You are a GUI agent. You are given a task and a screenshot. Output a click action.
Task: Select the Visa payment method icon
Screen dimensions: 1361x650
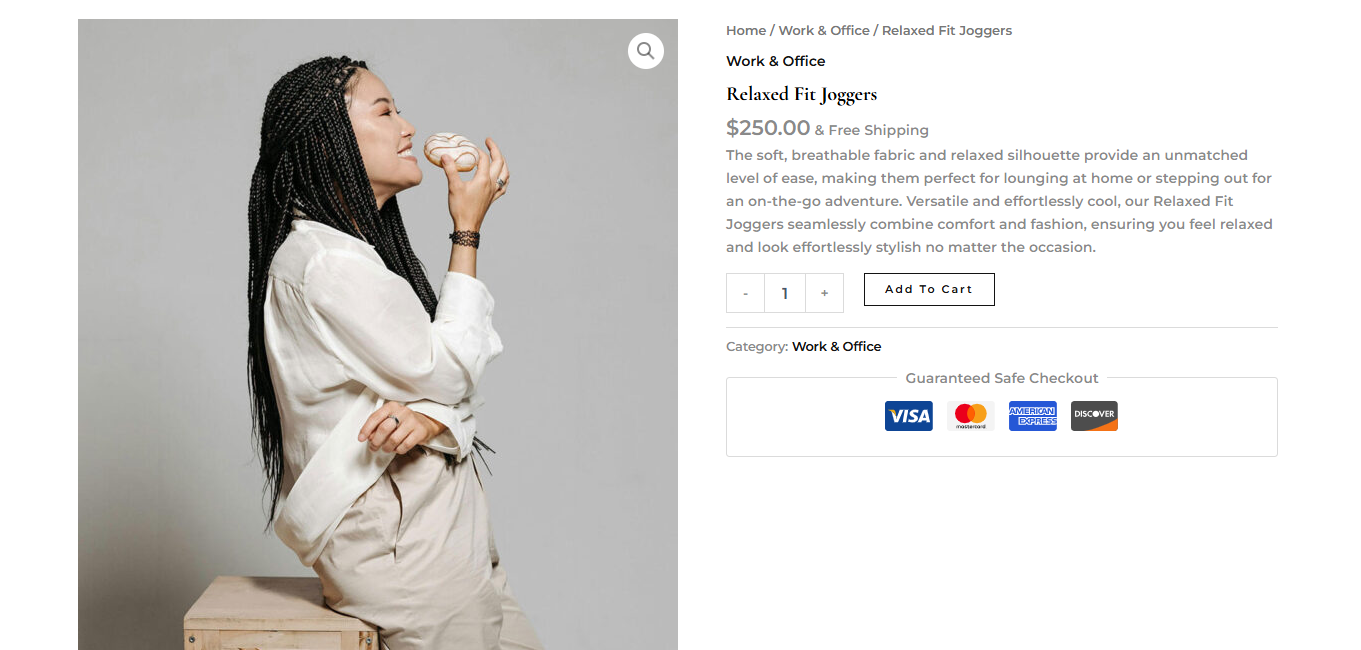[x=908, y=415]
